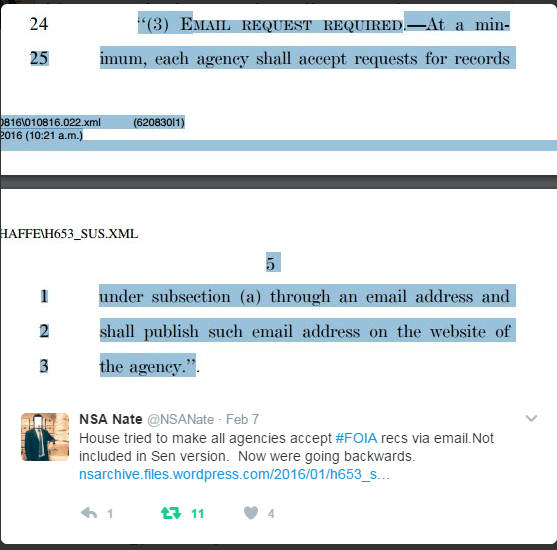Click the likes count 4
The height and width of the screenshot is (550, 557).
point(271,513)
